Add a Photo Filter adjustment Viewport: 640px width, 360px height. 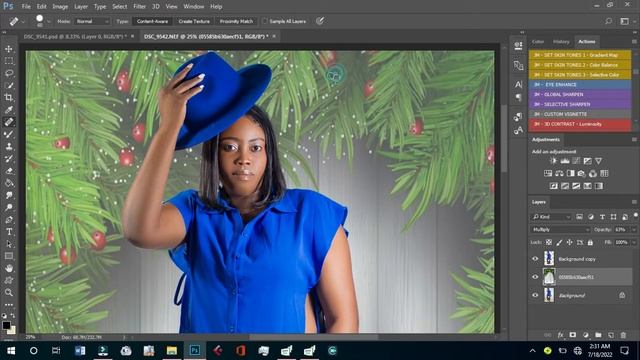tap(582, 173)
